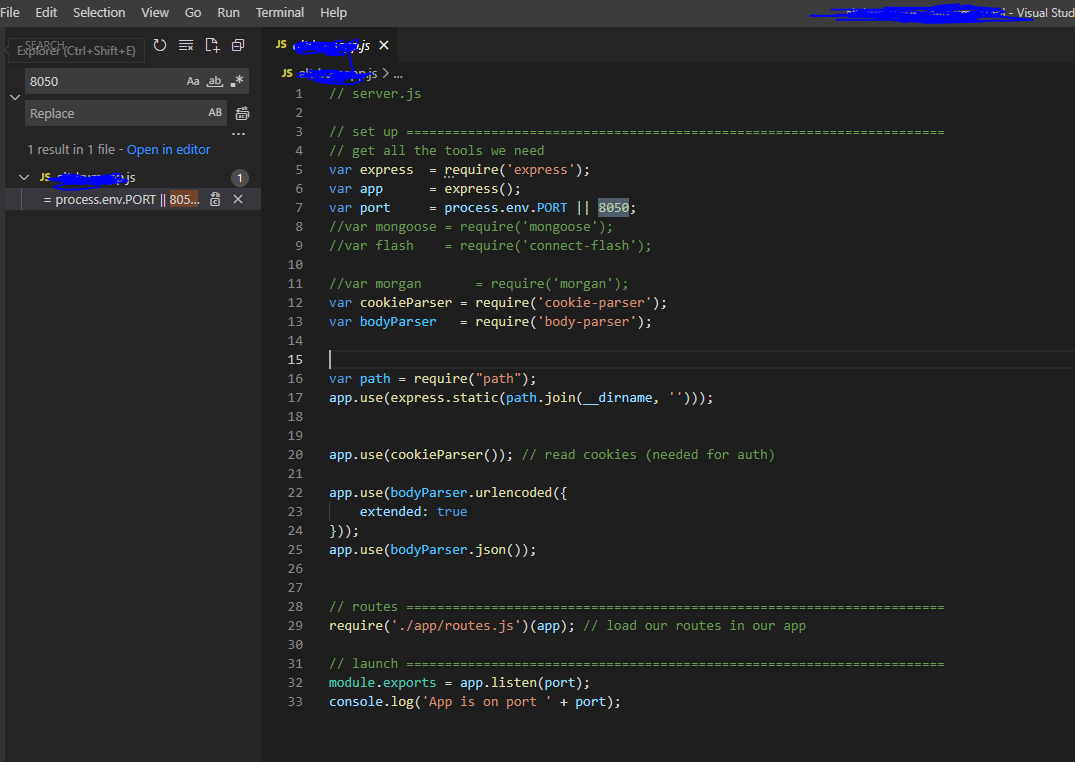Dismiss the process.env.PORT search result
The image size is (1075, 762).
[x=238, y=199]
